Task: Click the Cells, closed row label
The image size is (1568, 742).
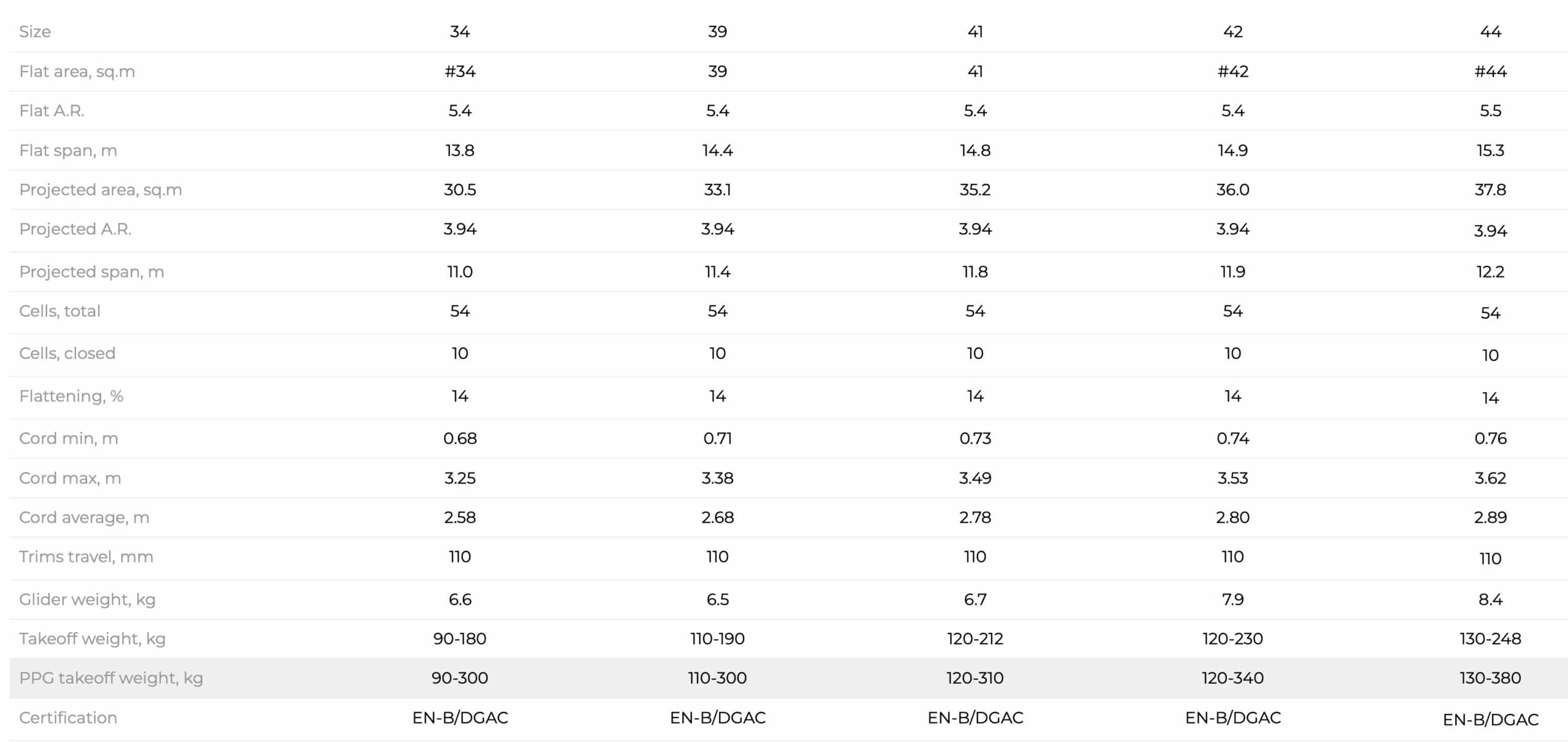Action: (x=67, y=353)
